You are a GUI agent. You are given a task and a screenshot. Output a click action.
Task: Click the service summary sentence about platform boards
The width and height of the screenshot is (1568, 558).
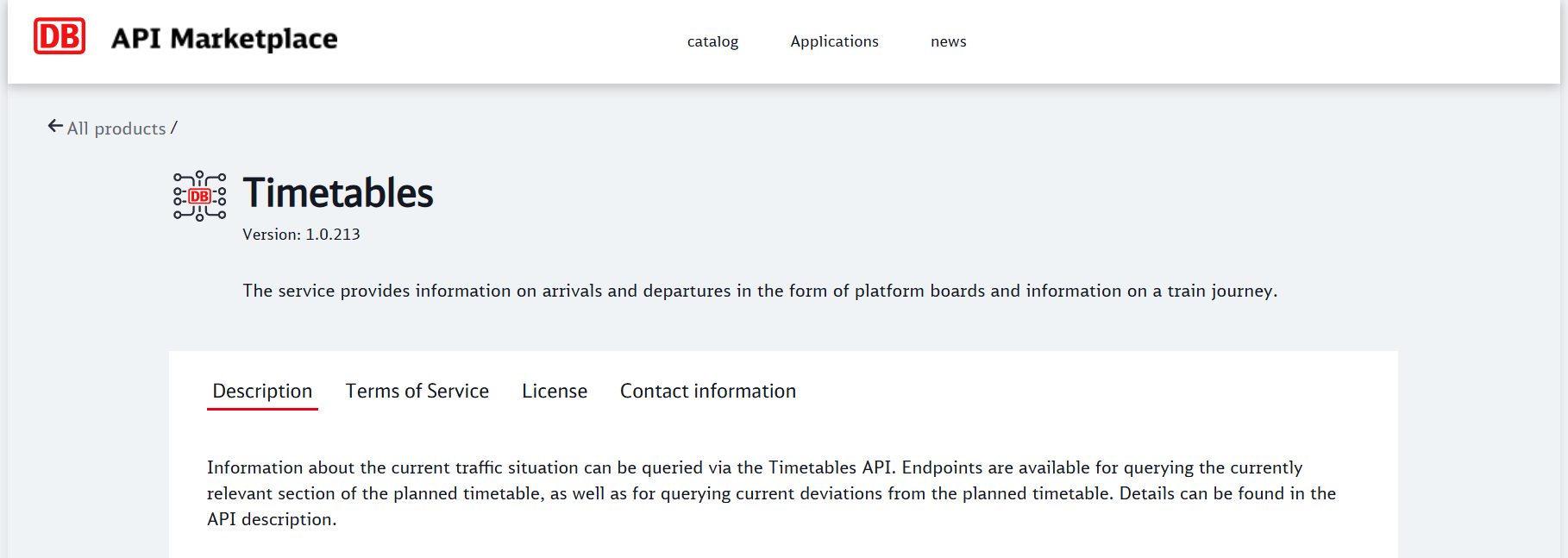tap(760, 291)
